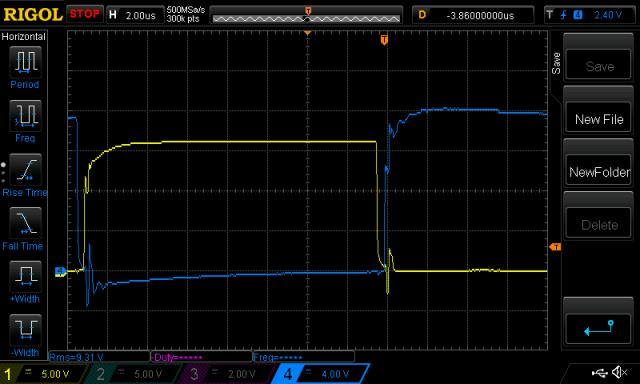This screenshot has width=640, height=384.
Task: Click the return arrow back button
Action: (598, 328)
